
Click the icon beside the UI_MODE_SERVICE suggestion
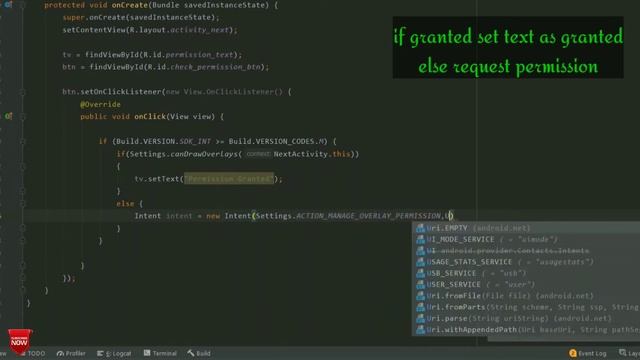coord(420,240)
